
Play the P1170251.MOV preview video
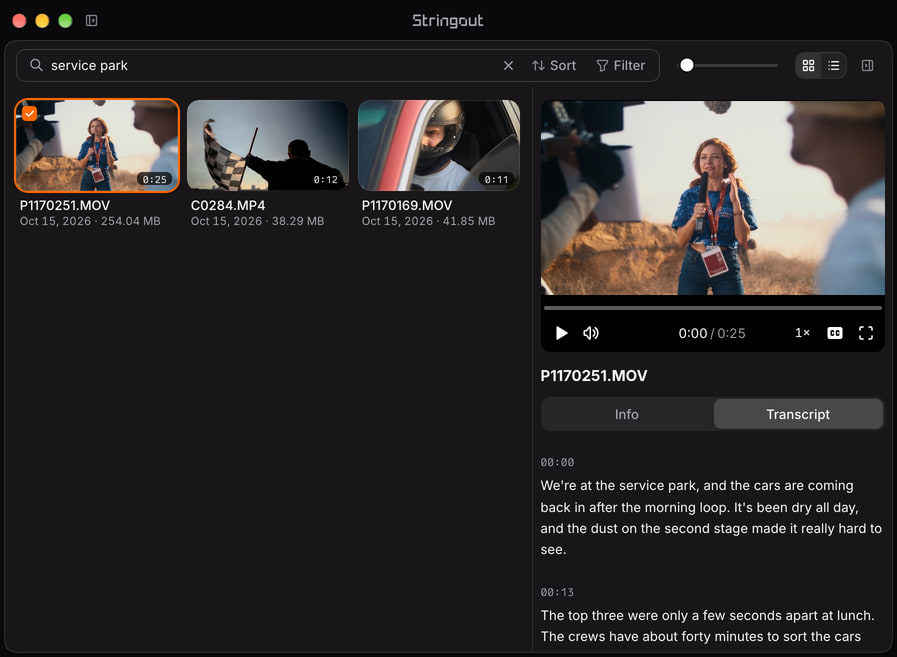click(x=561, y=333)
